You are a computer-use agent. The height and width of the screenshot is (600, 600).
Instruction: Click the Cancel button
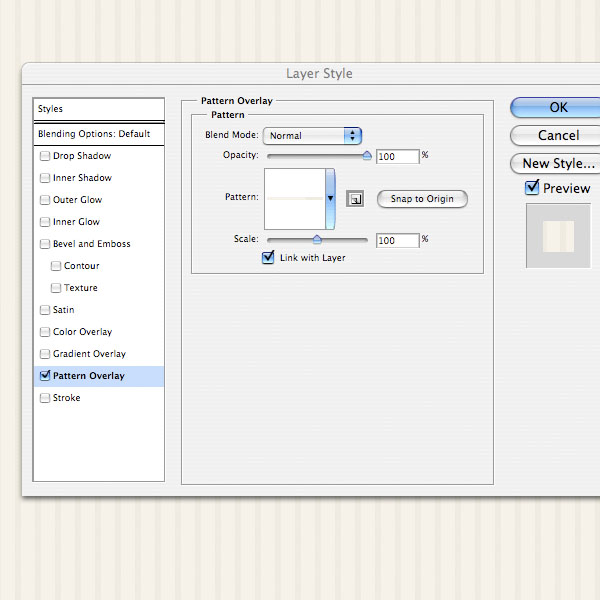tap(556, 135)
